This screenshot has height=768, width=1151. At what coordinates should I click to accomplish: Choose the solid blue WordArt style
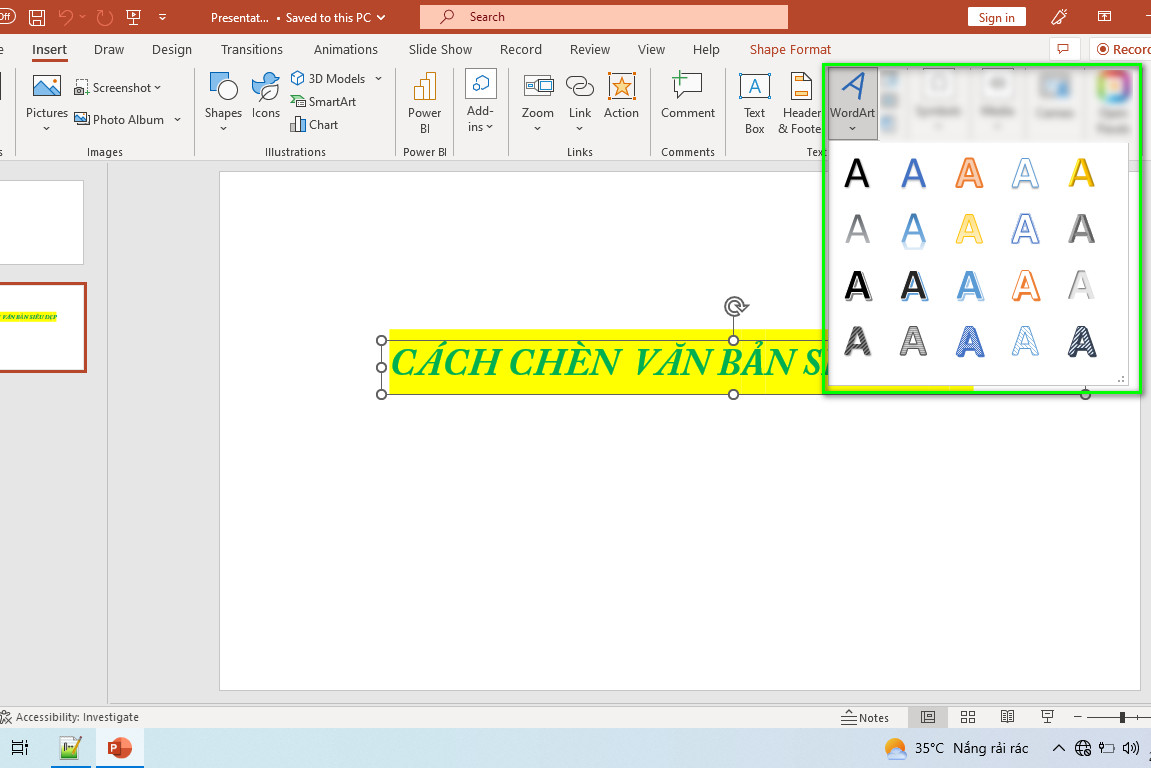click(x=913, y=173)
